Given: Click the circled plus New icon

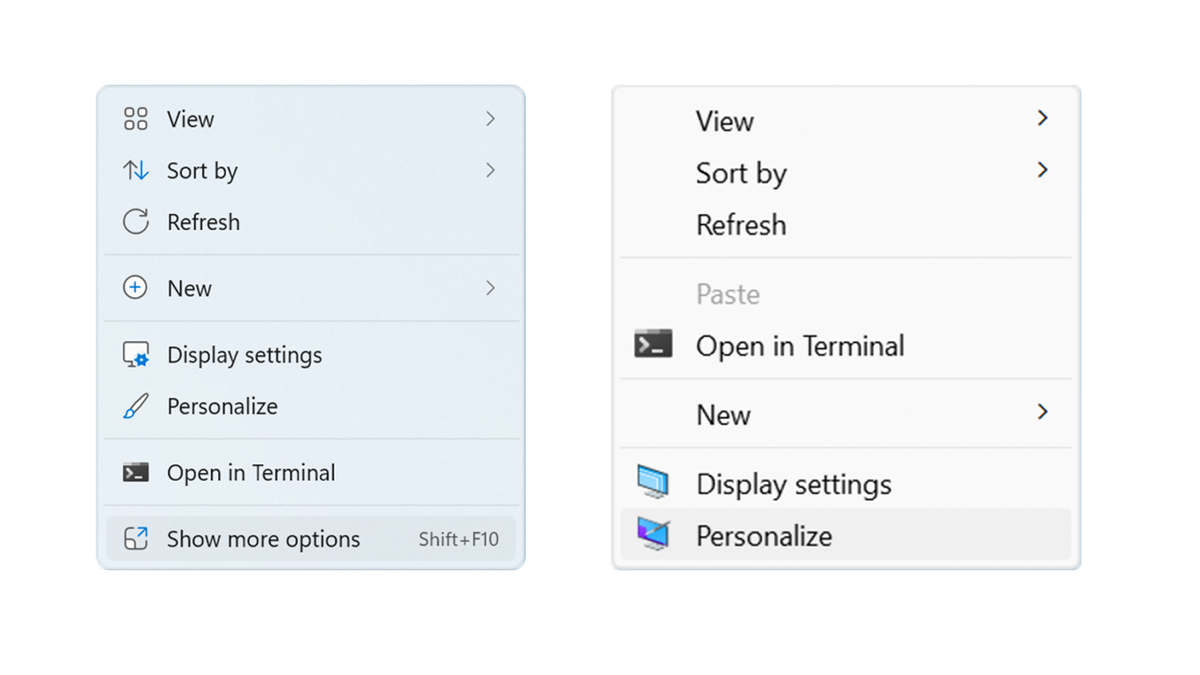Looking at the screenshot, I should point(135,288).
